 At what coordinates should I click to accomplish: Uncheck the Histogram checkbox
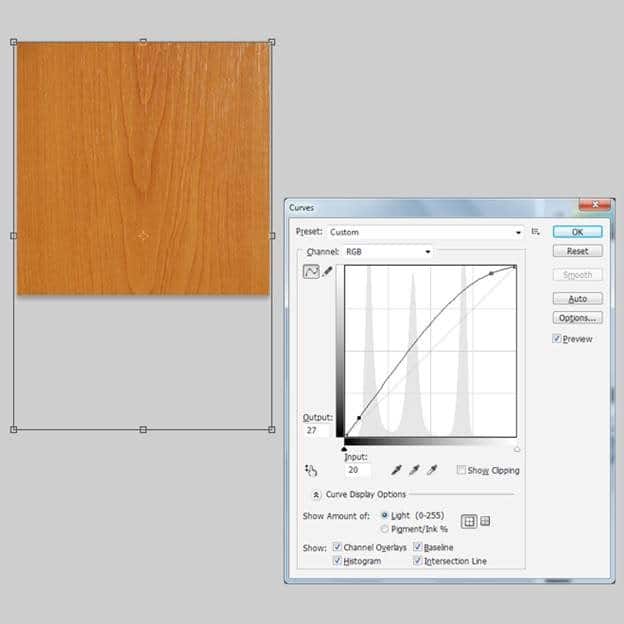coord(337,562)
